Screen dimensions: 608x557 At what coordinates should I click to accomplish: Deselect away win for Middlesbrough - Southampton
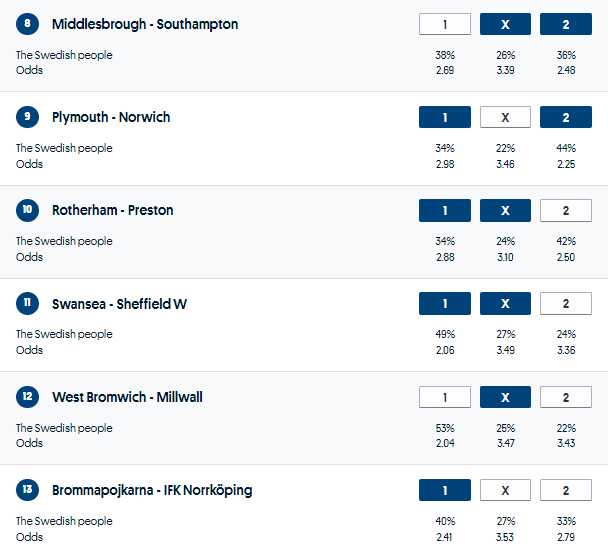coord(565,24)
